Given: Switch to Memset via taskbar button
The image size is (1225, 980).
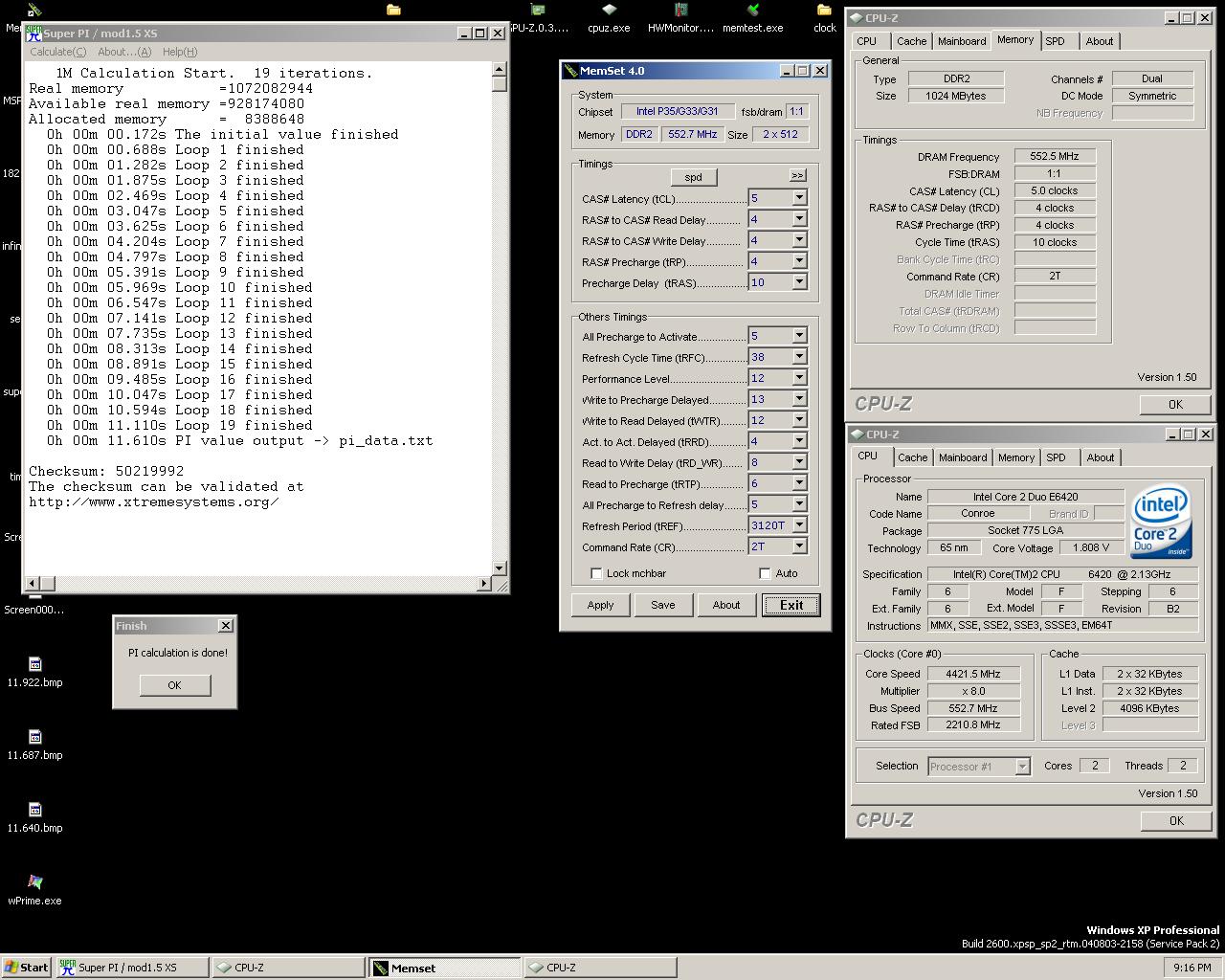Looking at the screenshot, I should [x=445, y=968].
